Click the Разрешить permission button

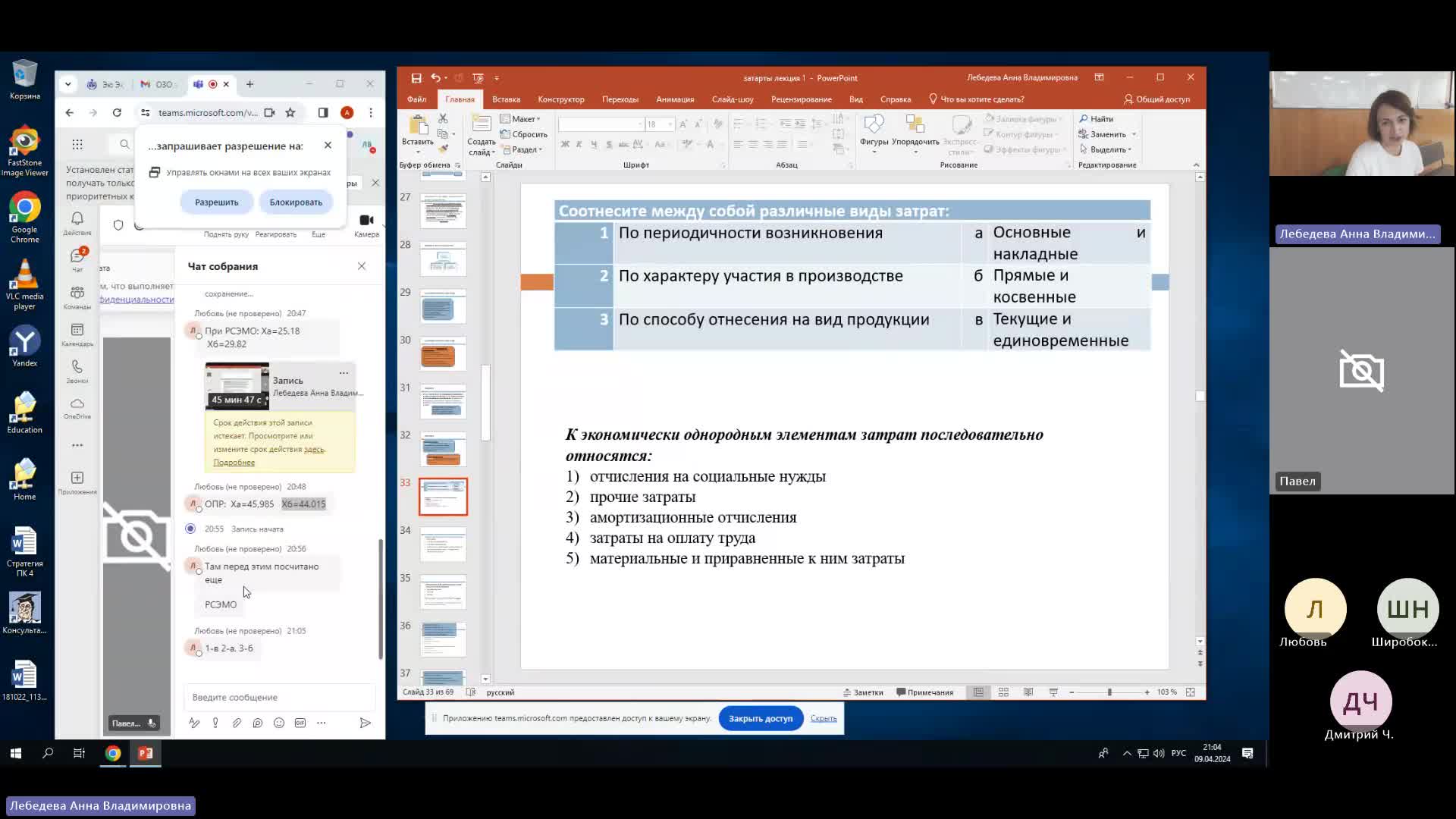pyautogui.click(x=216, y=202)
